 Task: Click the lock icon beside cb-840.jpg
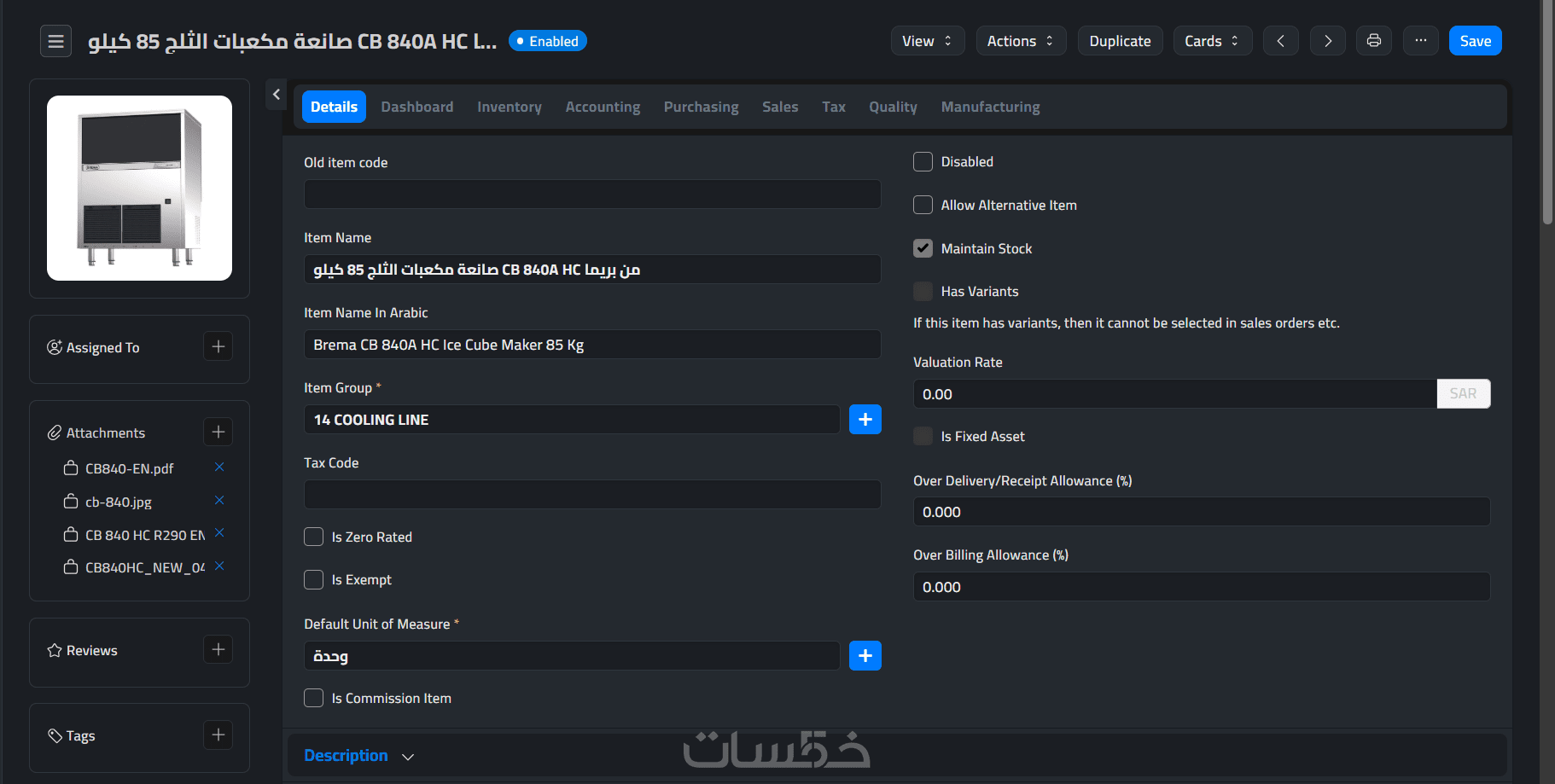(71, 501)
